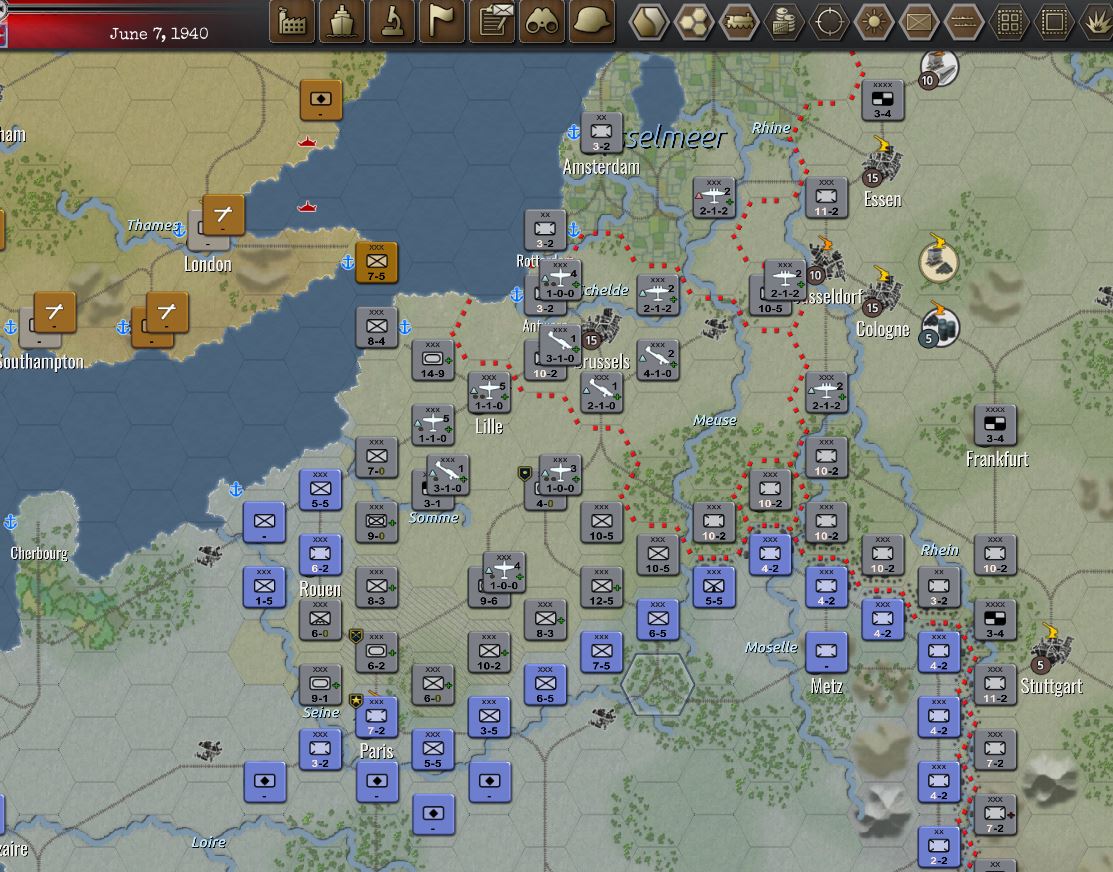Select the German 14-9 tank unit
The height and width of the screenshot is (872, 1113).
coord(432,359)
